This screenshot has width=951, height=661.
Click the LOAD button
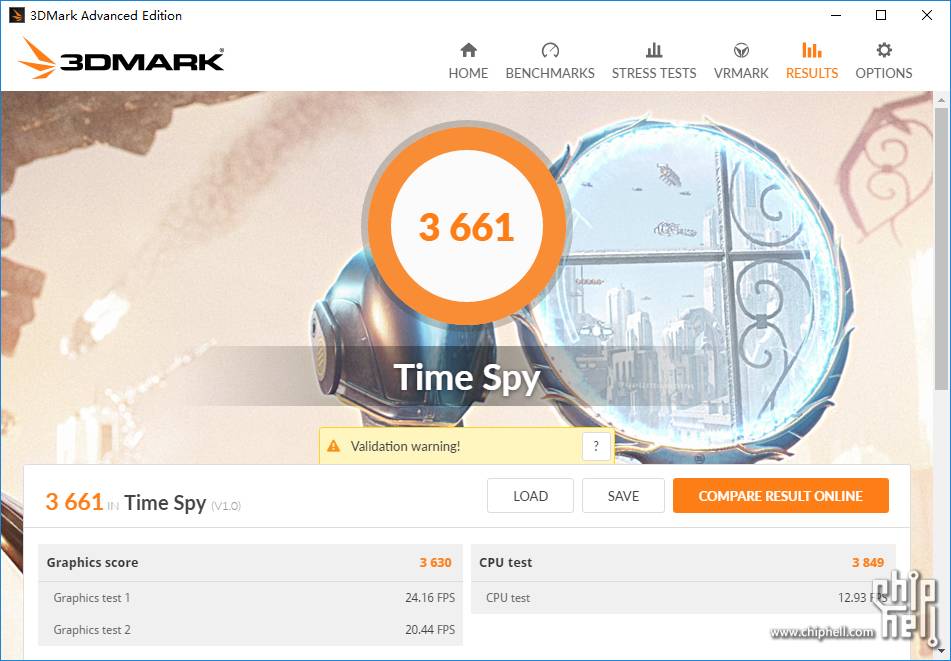[530, 495]
